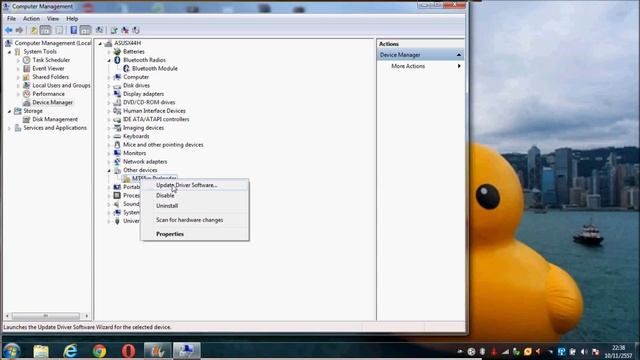Click the DVD/CD-ROM drives icon
The image size is (640, 360).
(117, 102)
